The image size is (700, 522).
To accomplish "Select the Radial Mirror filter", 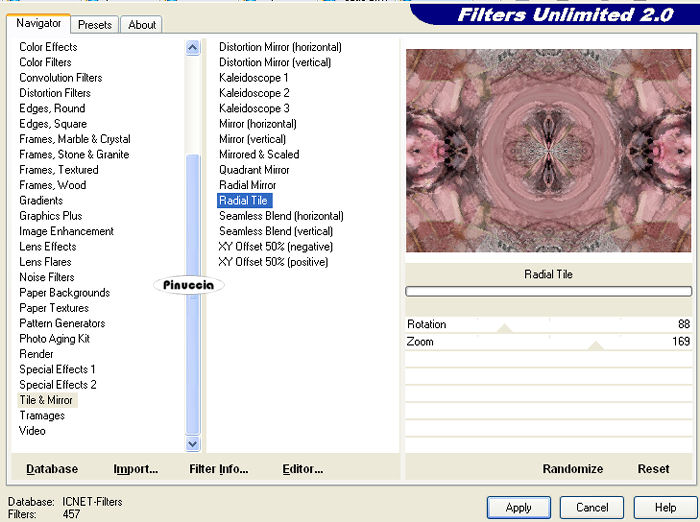I will [247, 185].
